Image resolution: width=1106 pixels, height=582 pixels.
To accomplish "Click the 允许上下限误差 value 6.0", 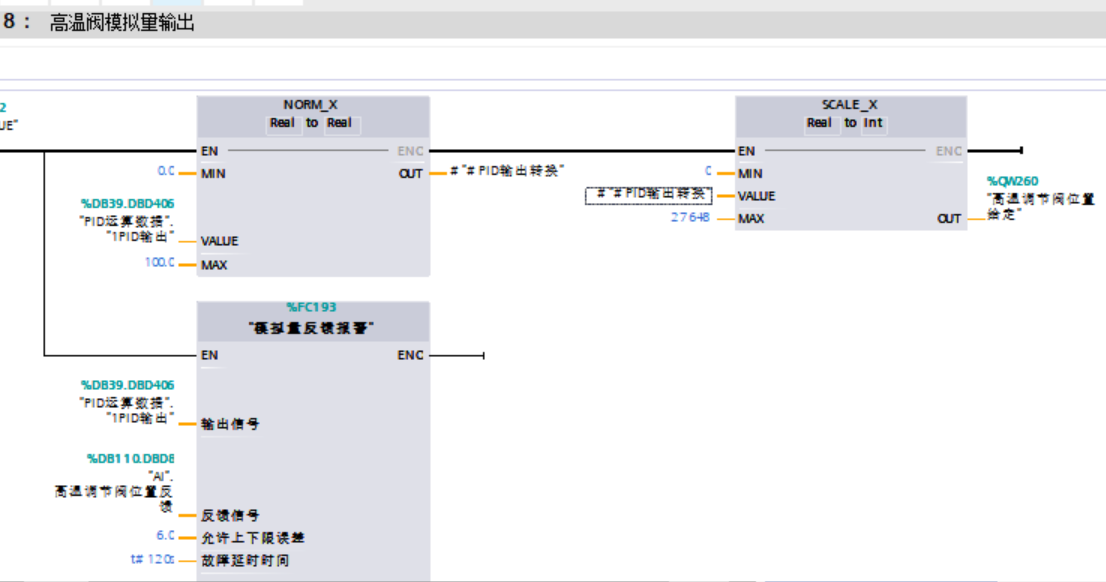I will pos(165,536).
